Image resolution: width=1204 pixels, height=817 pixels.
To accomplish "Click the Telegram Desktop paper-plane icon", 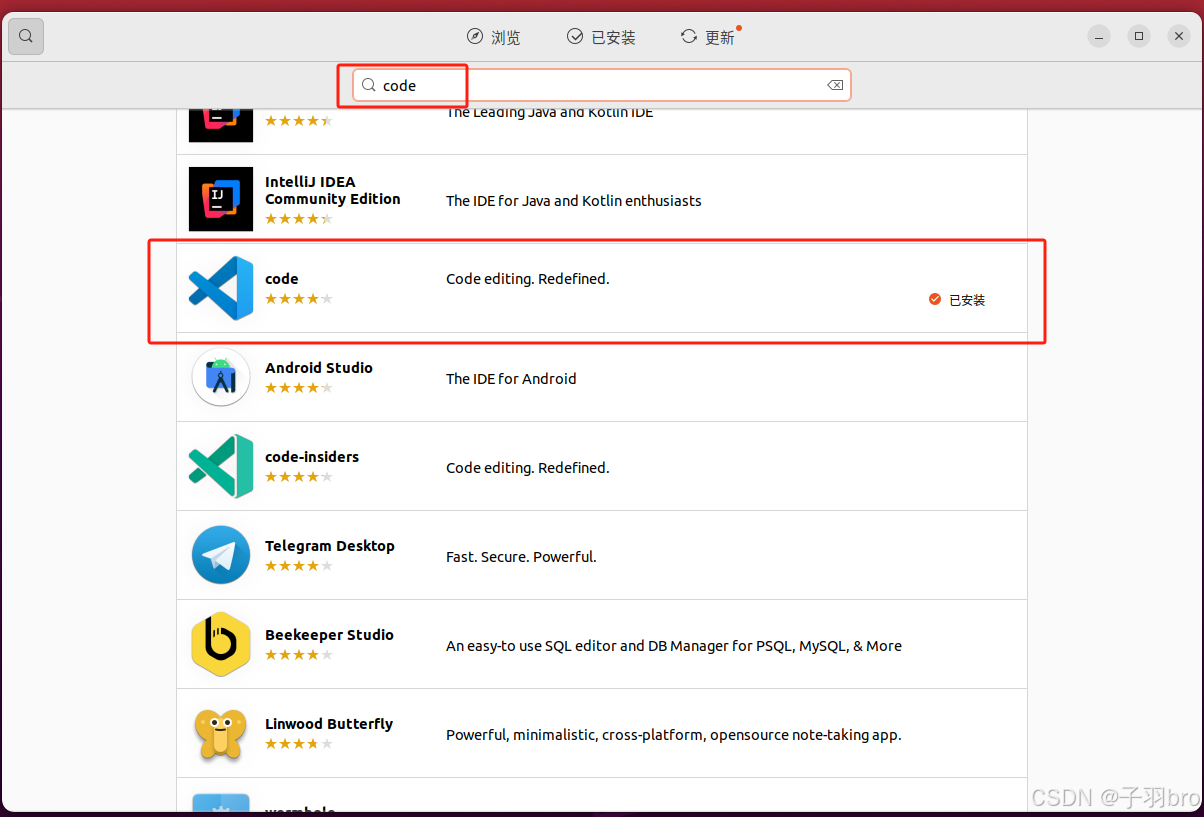I will click(x=221, y=555).
